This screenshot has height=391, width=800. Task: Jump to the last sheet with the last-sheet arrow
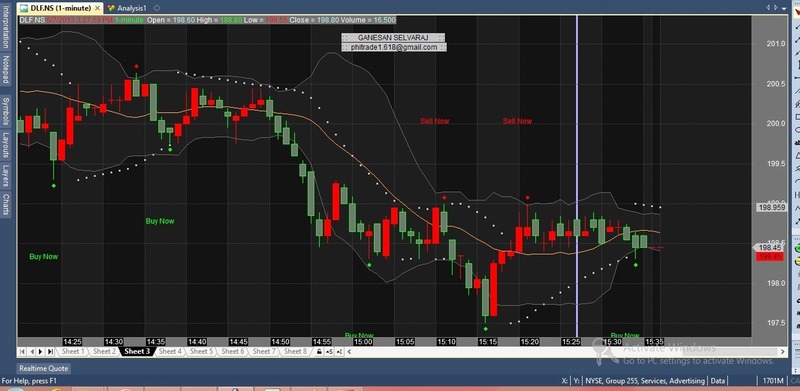50,352
